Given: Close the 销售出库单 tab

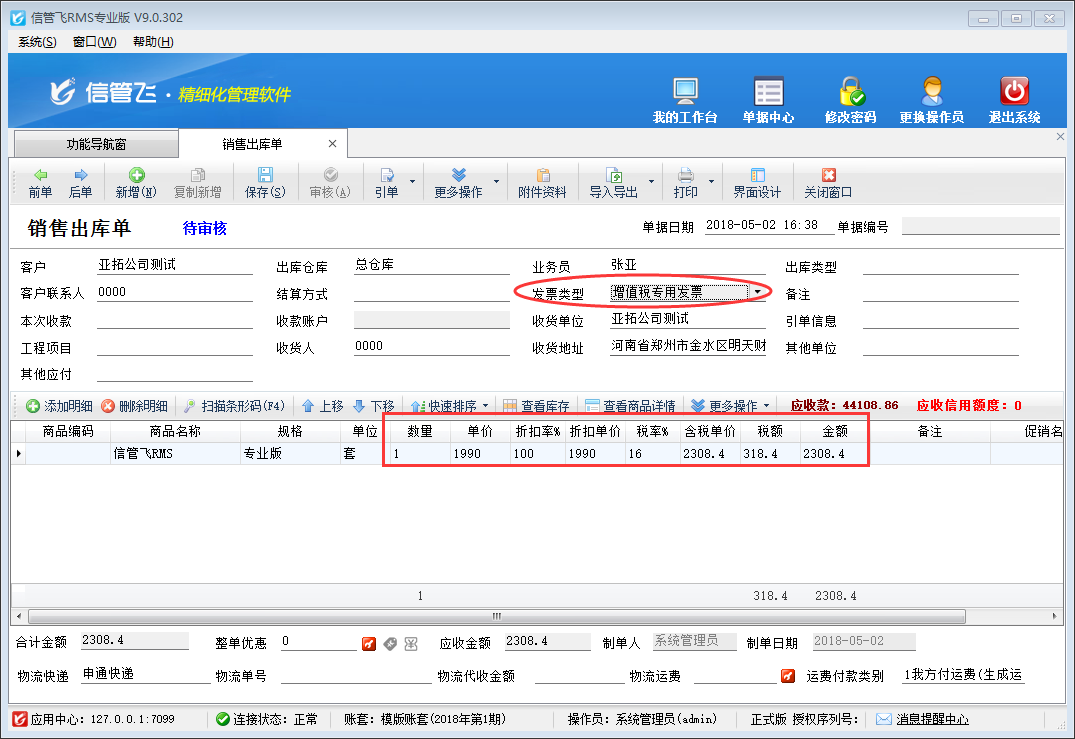Looking at the screenshot, I should (333, 144).
